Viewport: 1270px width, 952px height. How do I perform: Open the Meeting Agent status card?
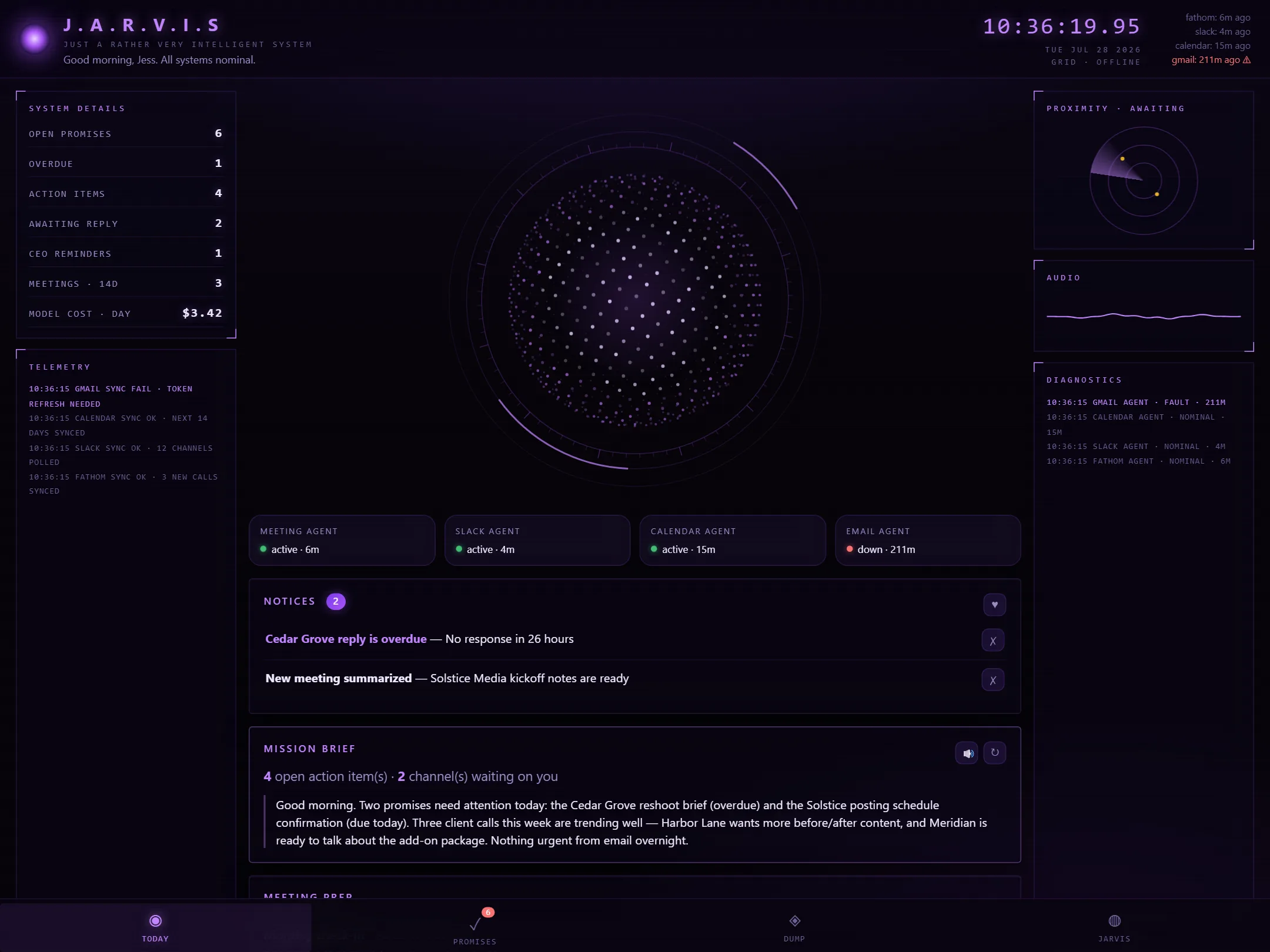[342, 541]
